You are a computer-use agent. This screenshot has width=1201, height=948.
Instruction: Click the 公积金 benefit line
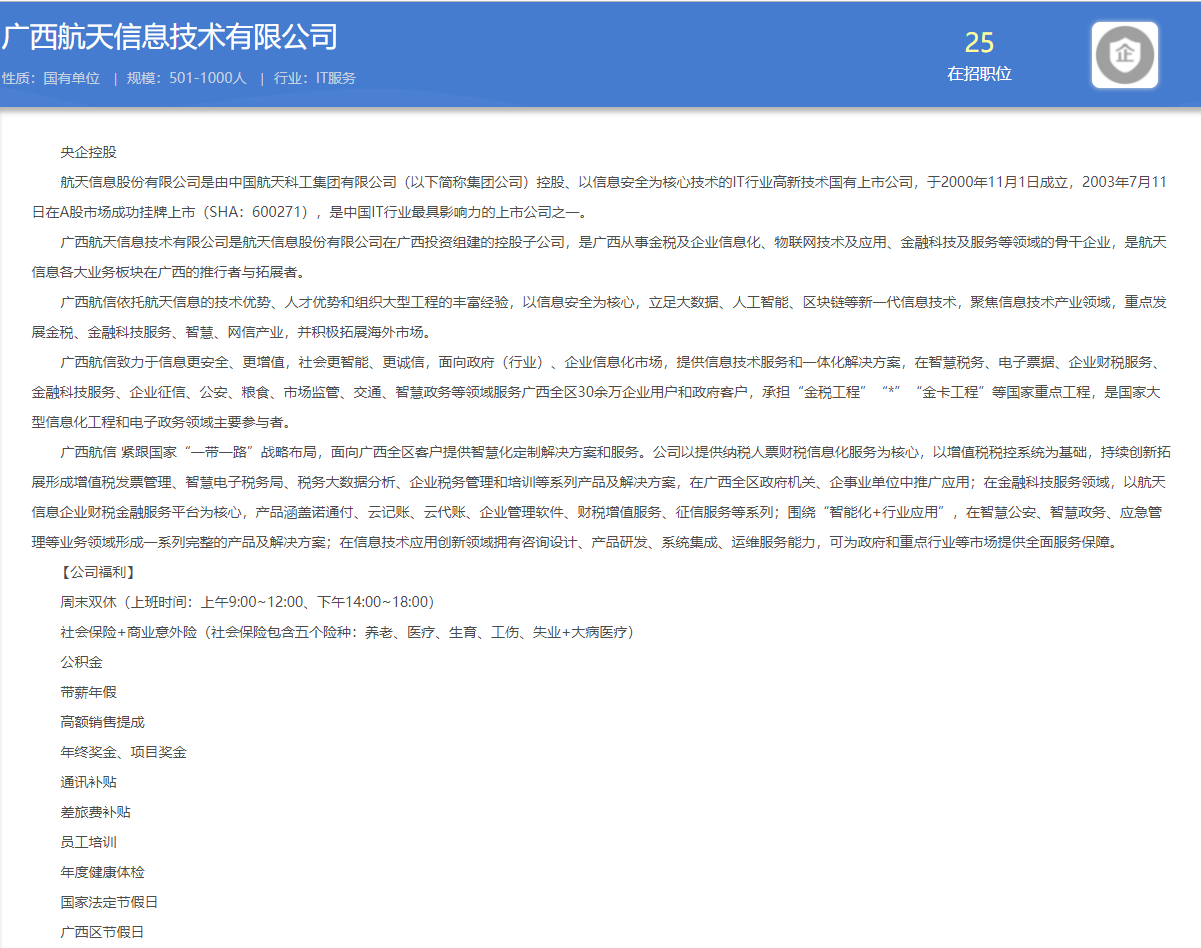click(82, 662)
